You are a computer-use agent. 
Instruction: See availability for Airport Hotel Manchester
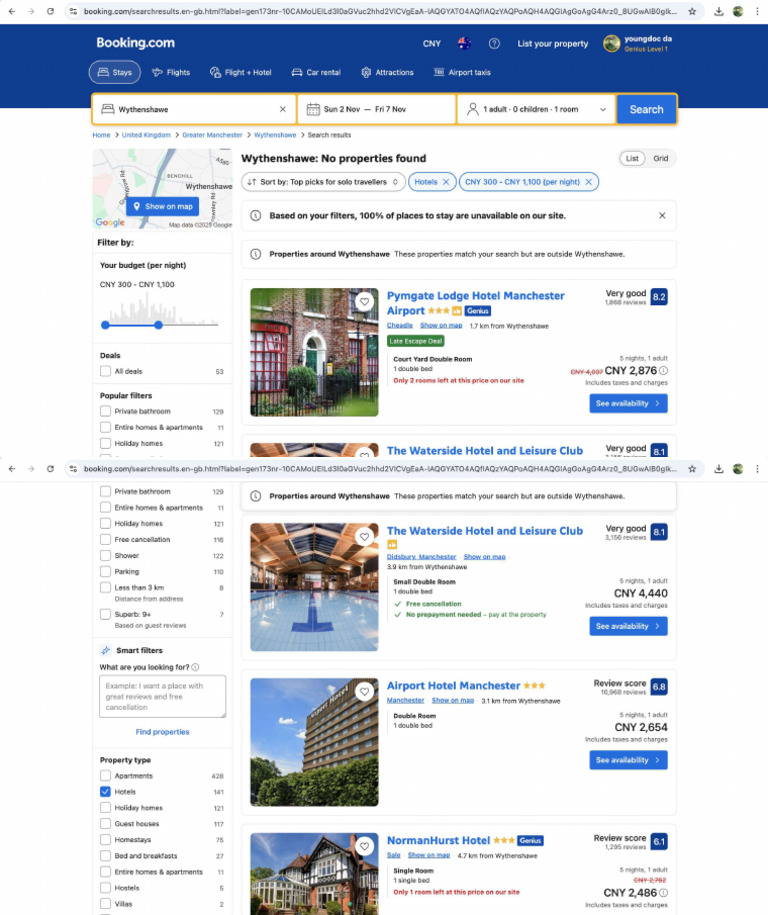pos(628,760)
